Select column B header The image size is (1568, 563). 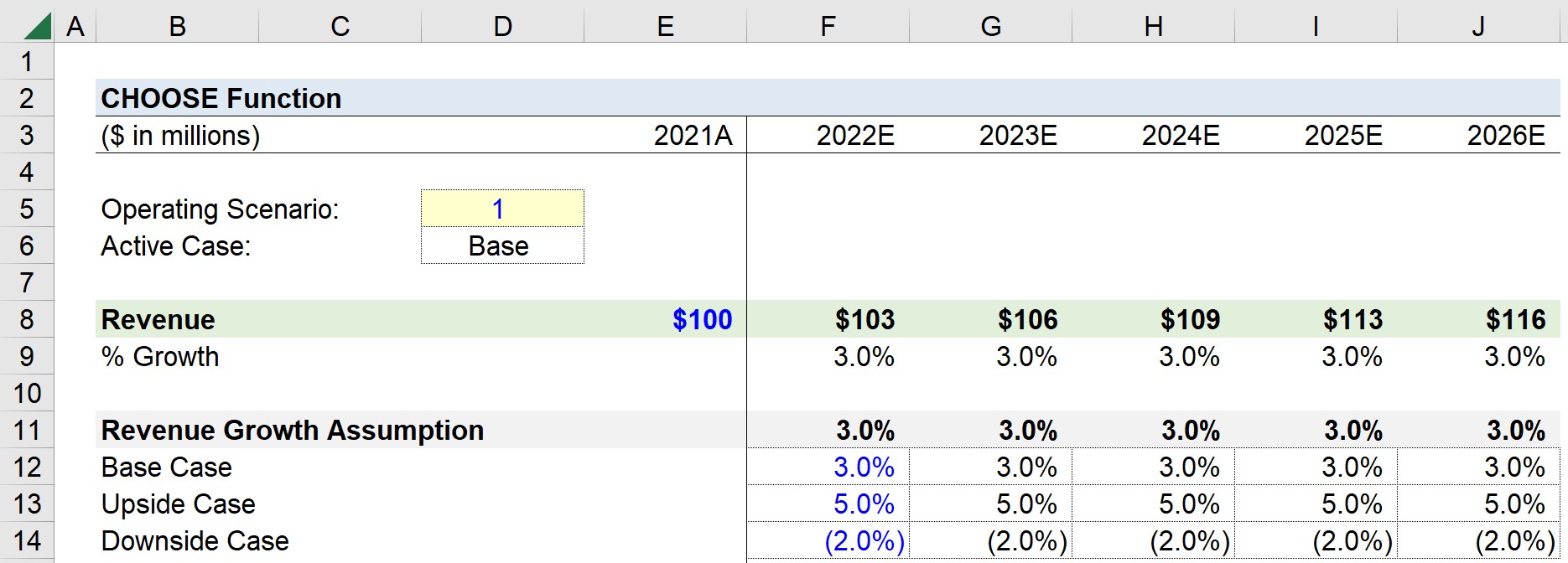click(177, 26)
